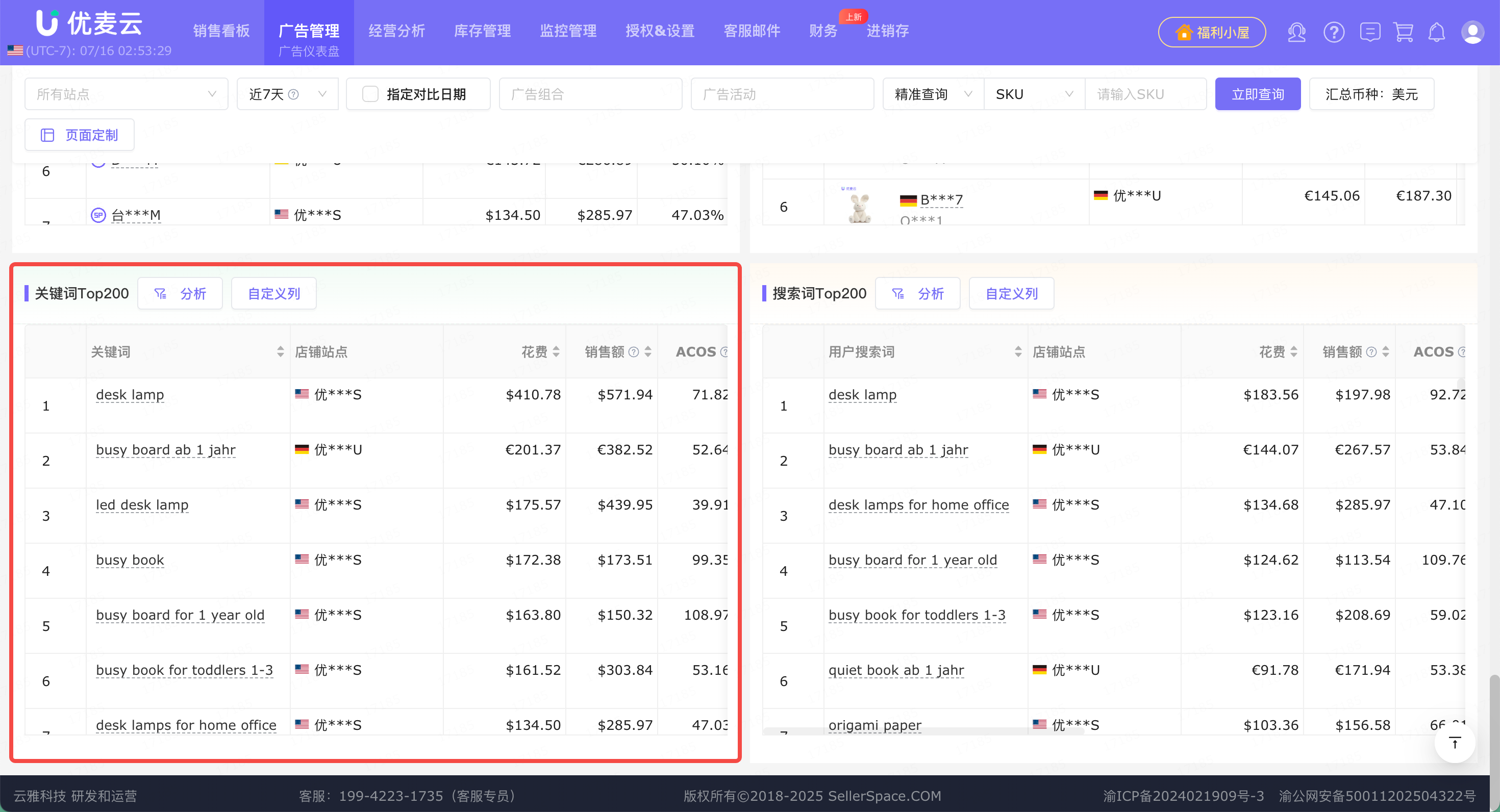This screenshot has width=1500, height=812.
Task: Open the feedback message icon
Action: point(1369,32)
